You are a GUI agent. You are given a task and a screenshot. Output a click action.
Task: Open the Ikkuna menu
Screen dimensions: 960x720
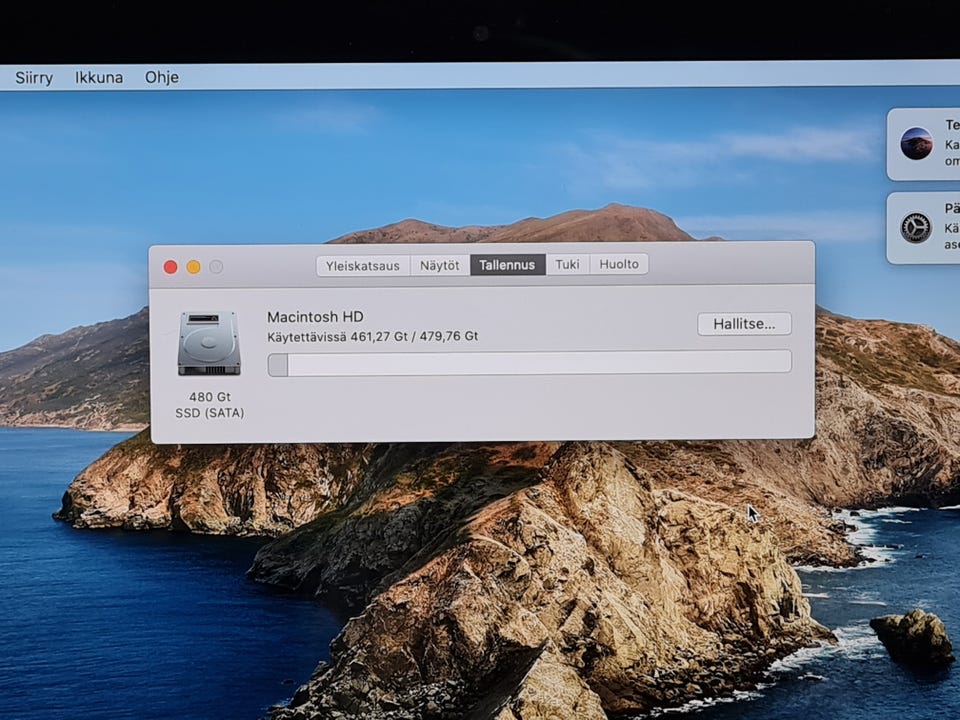point(99,78)
